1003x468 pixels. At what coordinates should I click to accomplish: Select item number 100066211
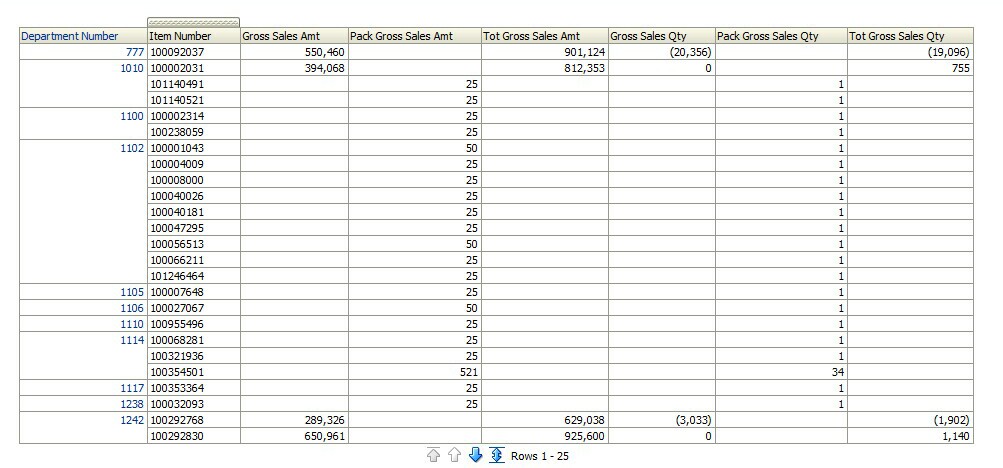tap(177, 260)
